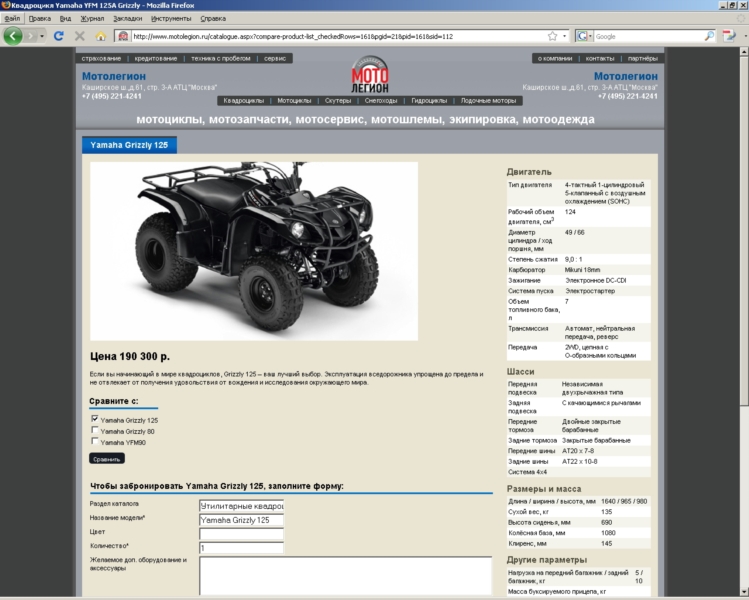Open the Google search engine selector
The width and height of the screenshot is (749, 600).
tap(584, 36)
